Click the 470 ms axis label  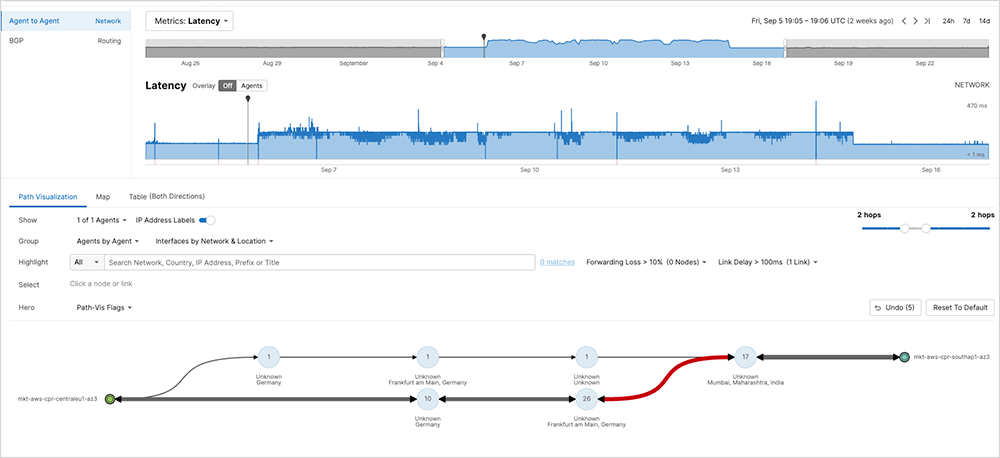tap(976, 107)
